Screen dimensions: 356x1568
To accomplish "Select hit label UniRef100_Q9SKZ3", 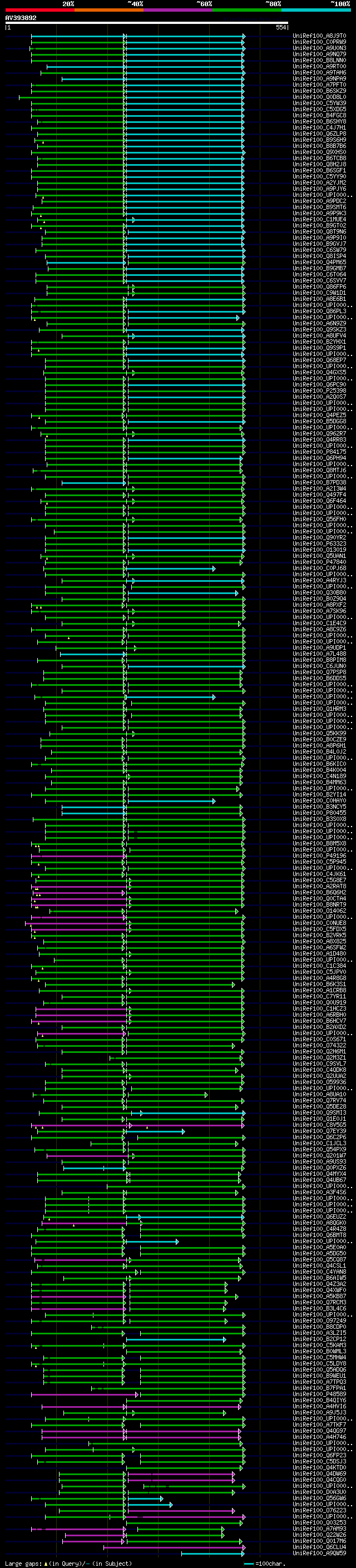I will click(x=319, y=329).
